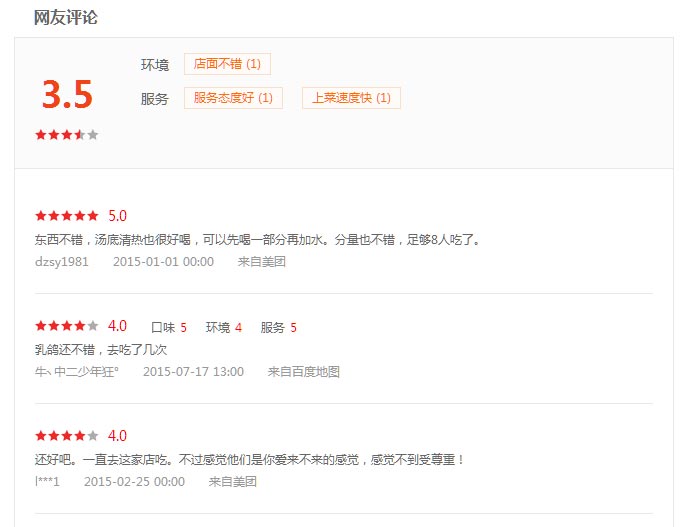688x527 pixels.
Task: Click the 4.0 score of l***1's review
Action: point(118,436)
